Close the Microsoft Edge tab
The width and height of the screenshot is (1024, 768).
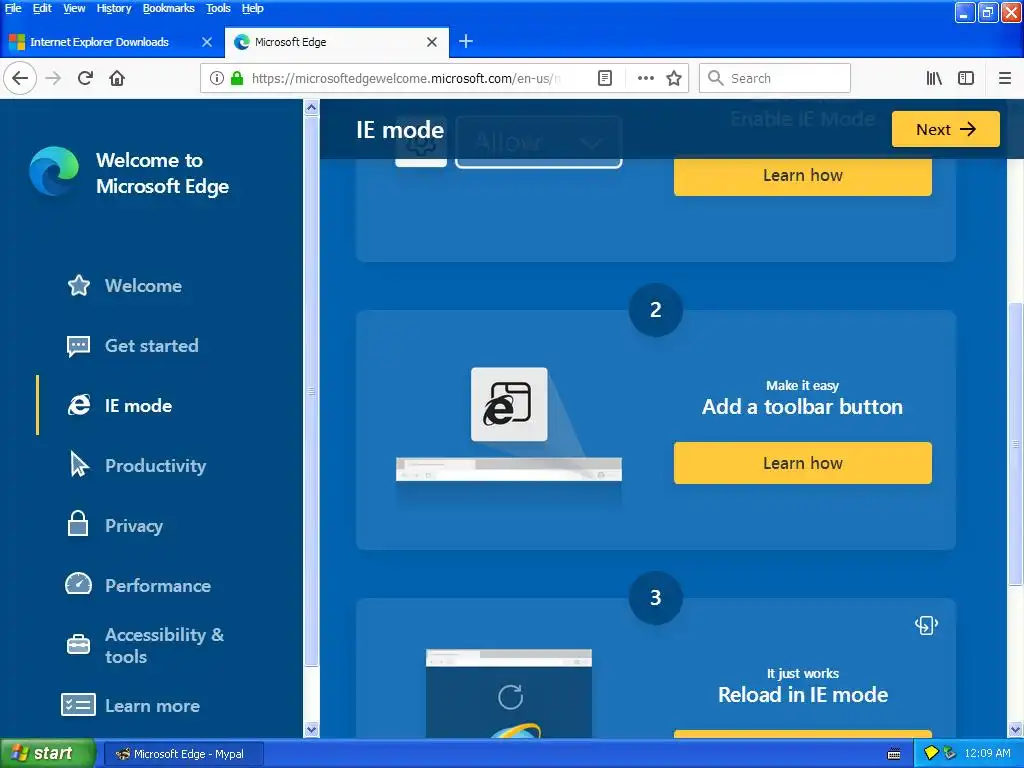pos(432,42)
